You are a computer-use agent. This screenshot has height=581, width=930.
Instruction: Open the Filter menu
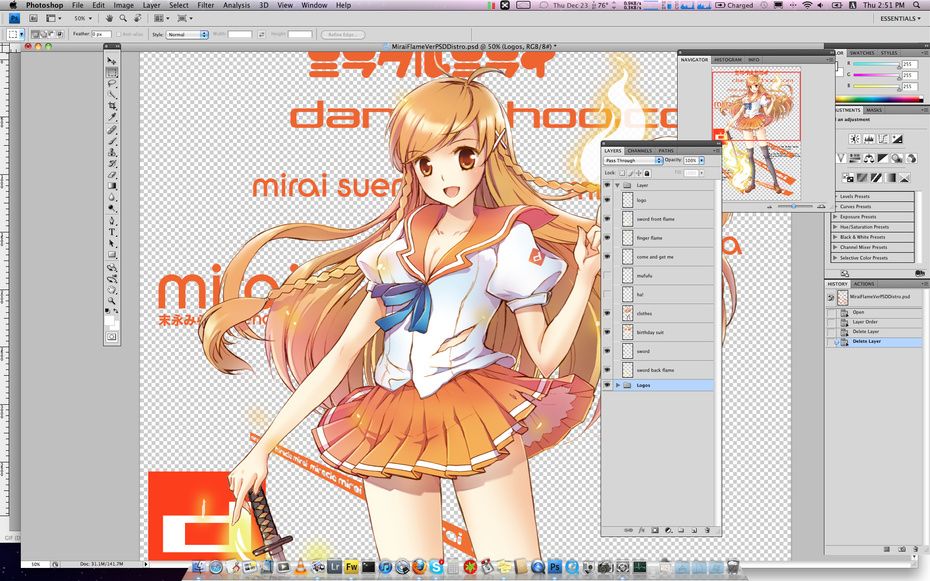tap(205, 5)
